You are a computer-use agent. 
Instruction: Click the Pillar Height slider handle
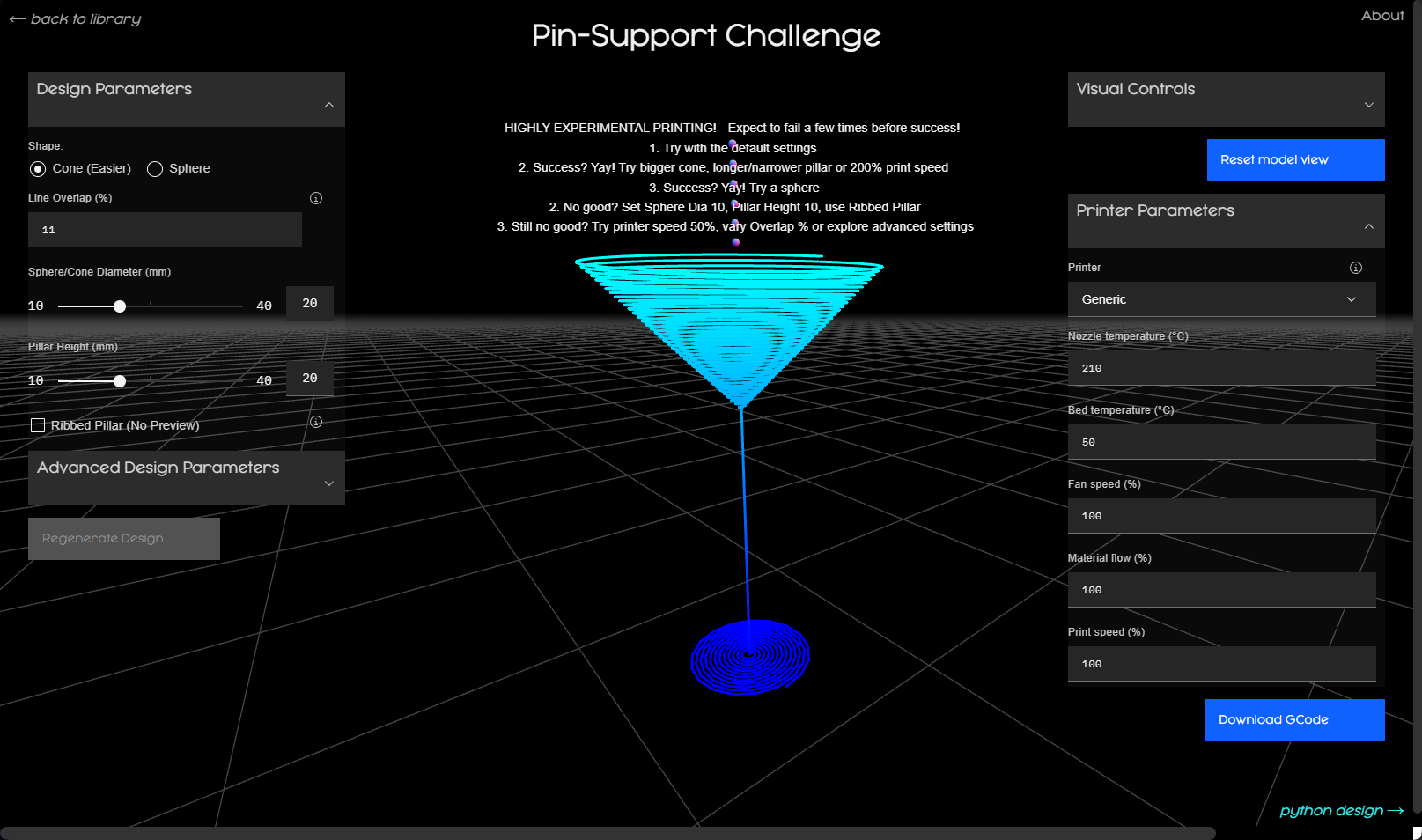[120, 381]
